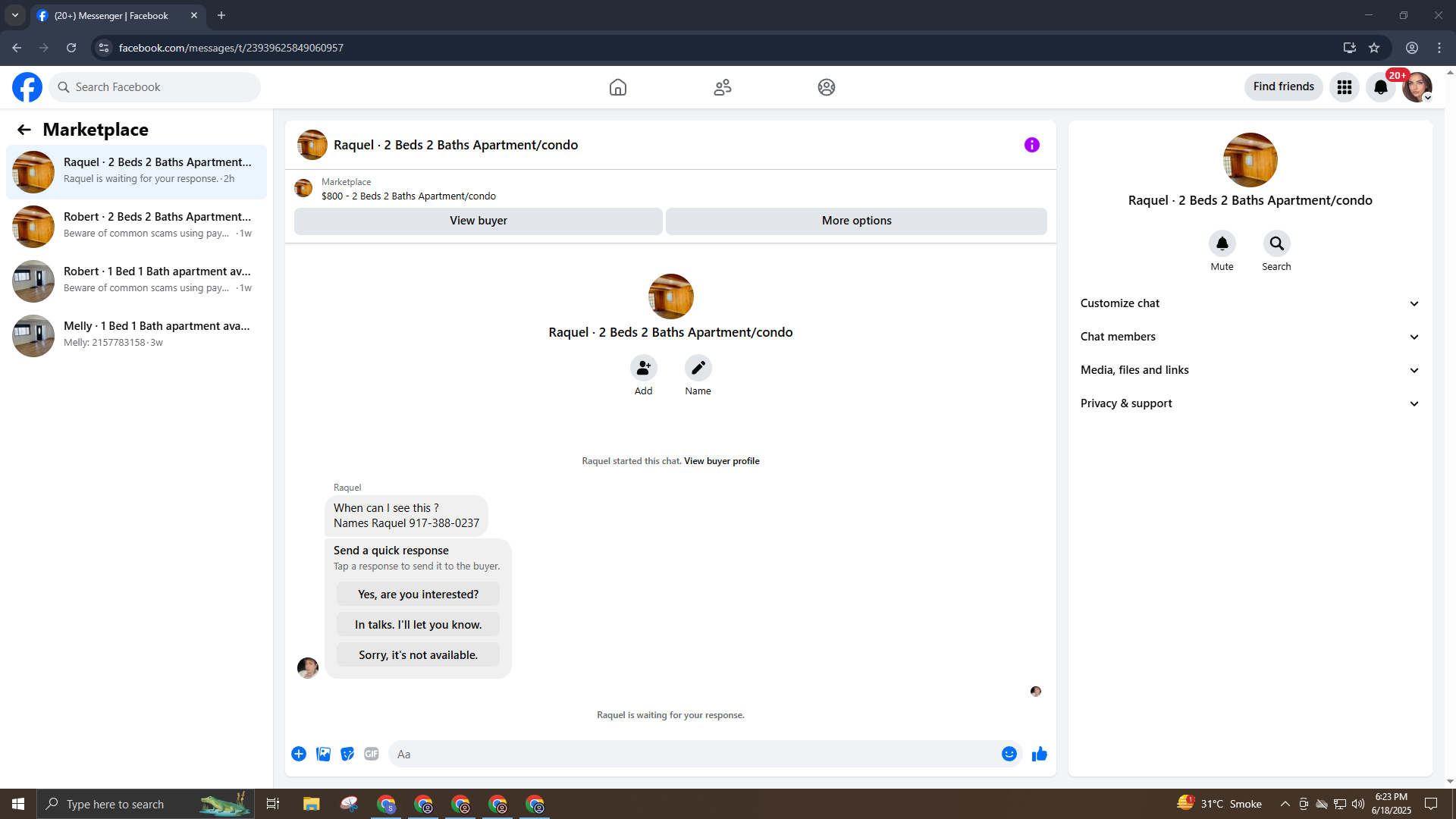Viewport: 1456px width, 819px height.
Task: Click the Facebook logo icon
Action: click(27, 87)
